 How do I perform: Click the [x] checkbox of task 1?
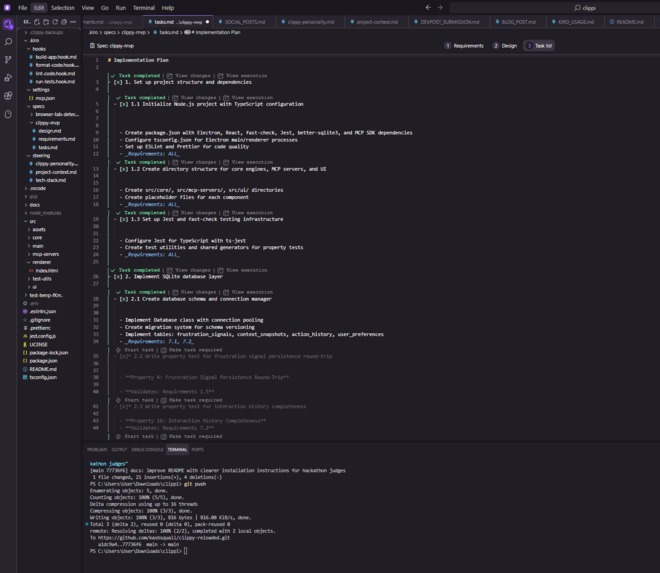pyautogui.click(x=118, y=83)
